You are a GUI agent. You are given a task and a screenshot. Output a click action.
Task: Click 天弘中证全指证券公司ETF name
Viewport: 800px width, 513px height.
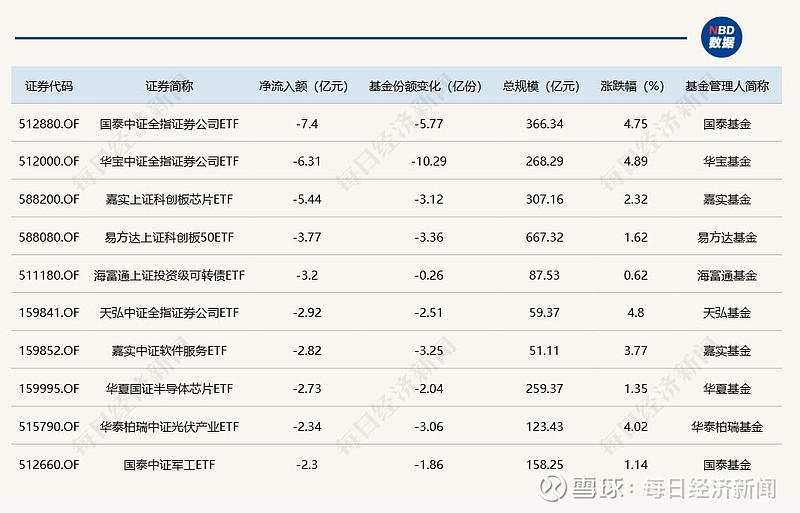point(169,313)
